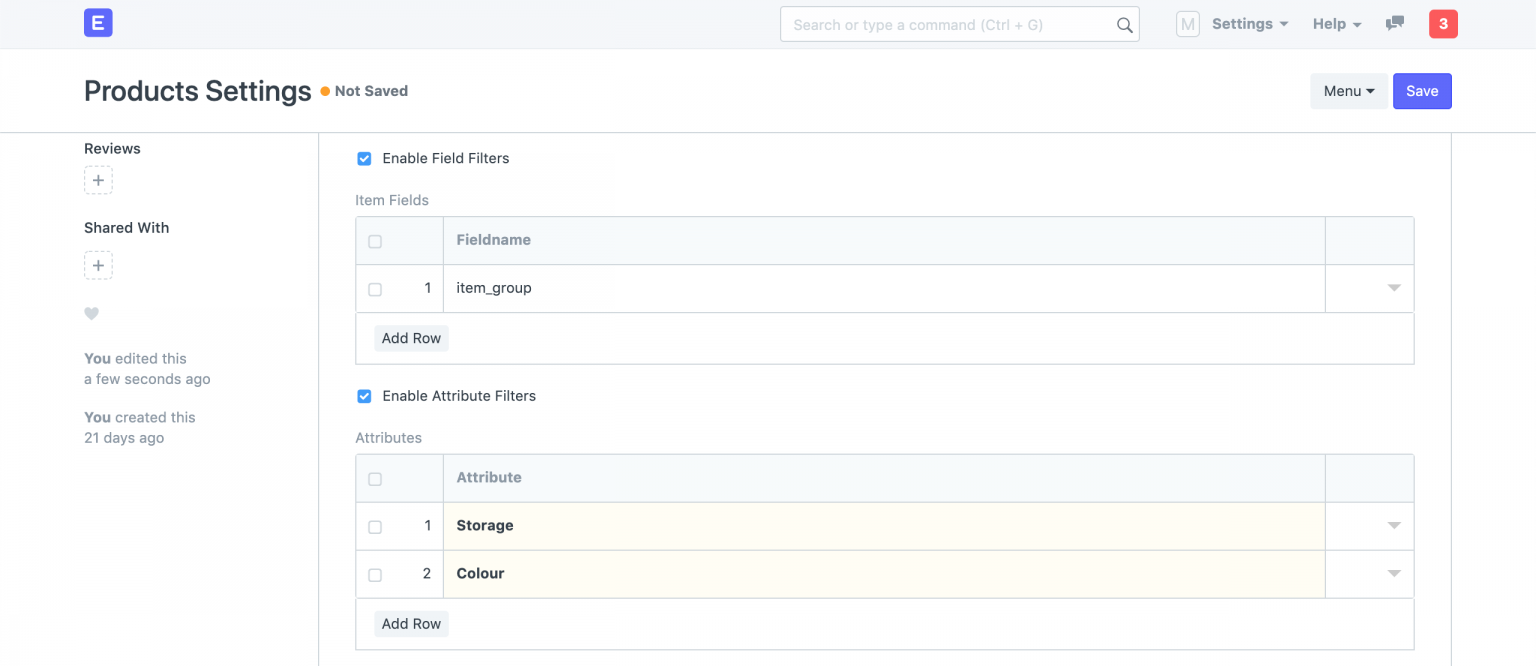
Task: Share the document via the plus icon under Shared With
Action: coord(97,265)
